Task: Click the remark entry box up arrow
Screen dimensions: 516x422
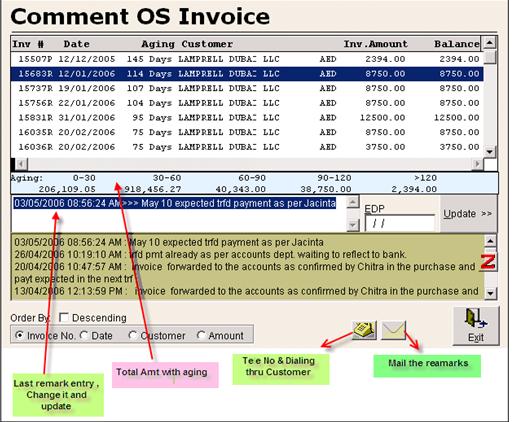Action: (x=353, y=202)
